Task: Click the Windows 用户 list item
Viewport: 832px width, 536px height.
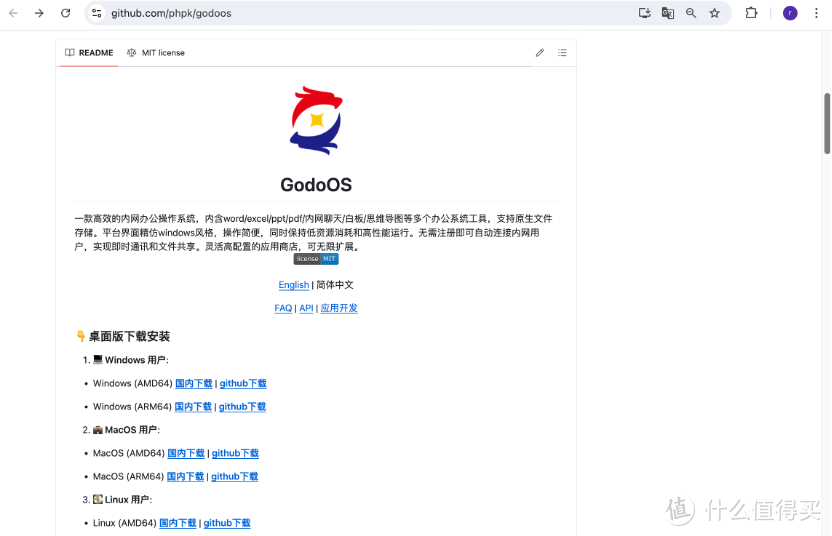Action: (132, 360)
